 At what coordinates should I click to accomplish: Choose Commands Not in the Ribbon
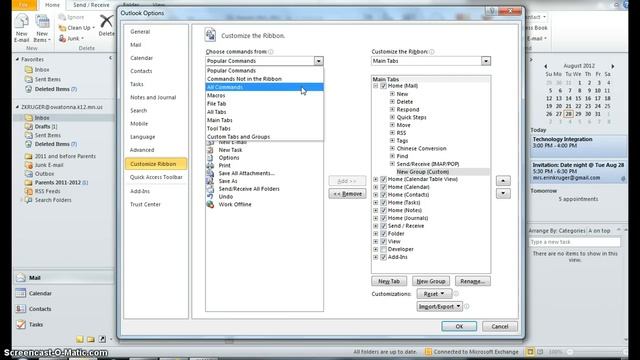tap(264, 79)
